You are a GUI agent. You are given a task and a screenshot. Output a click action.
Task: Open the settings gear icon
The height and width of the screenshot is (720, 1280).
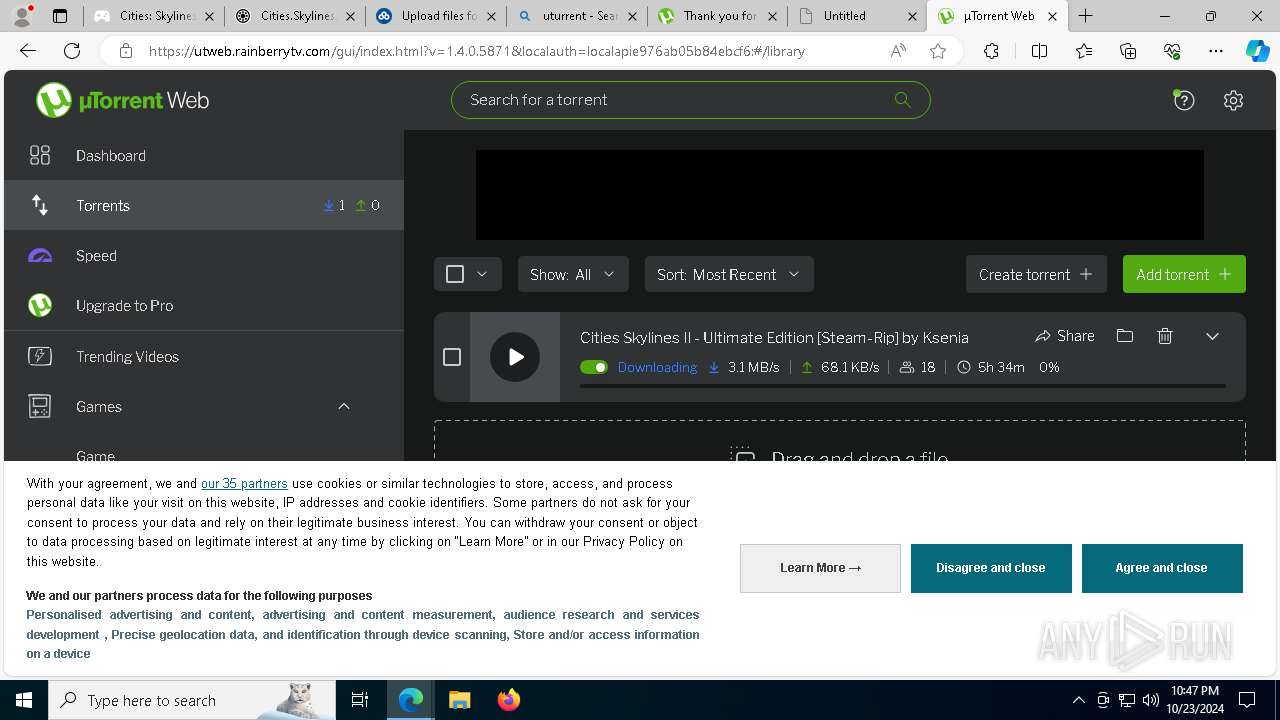click(x=1233, y=100)
